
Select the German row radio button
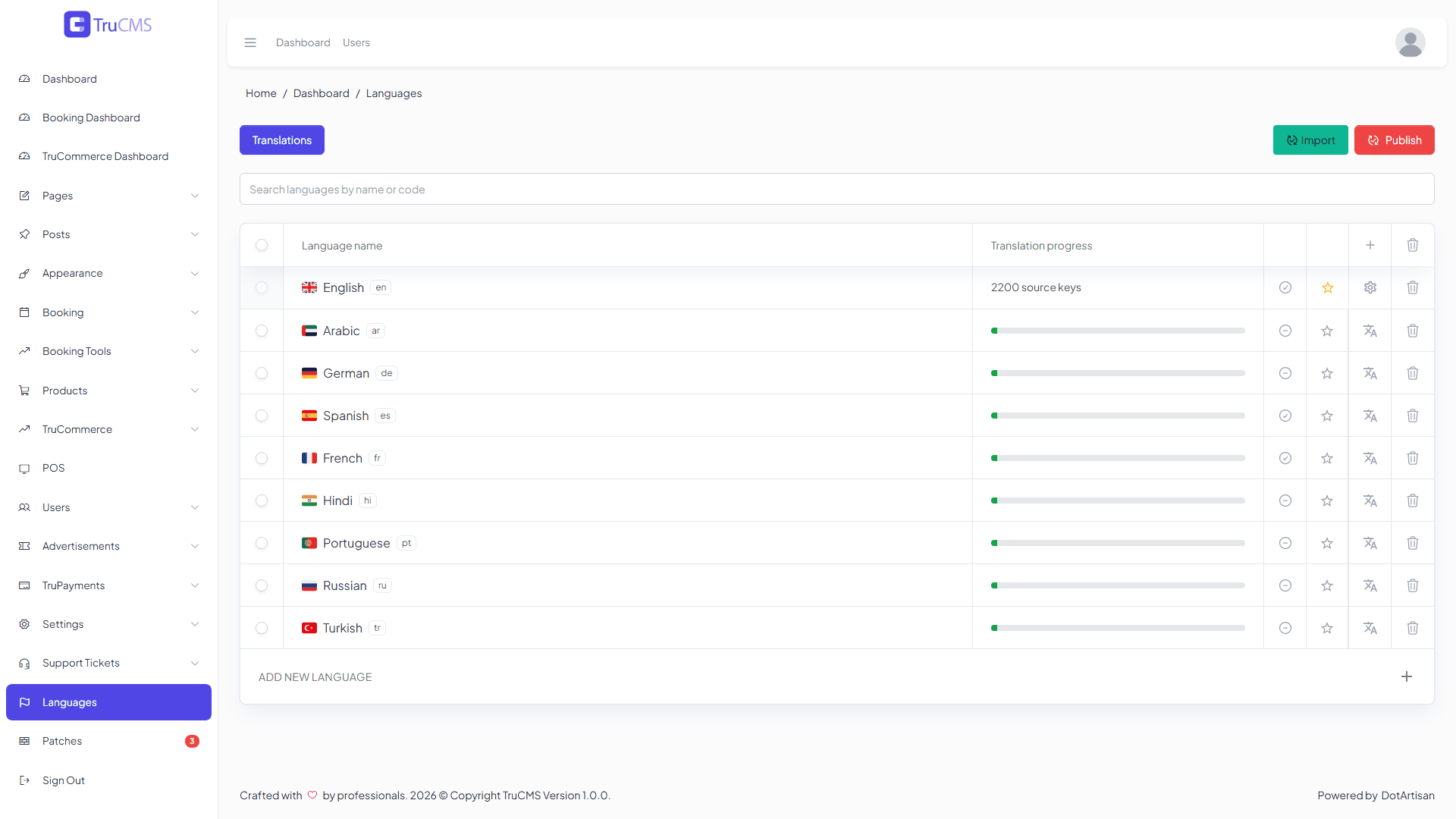[x=262, y=373]
